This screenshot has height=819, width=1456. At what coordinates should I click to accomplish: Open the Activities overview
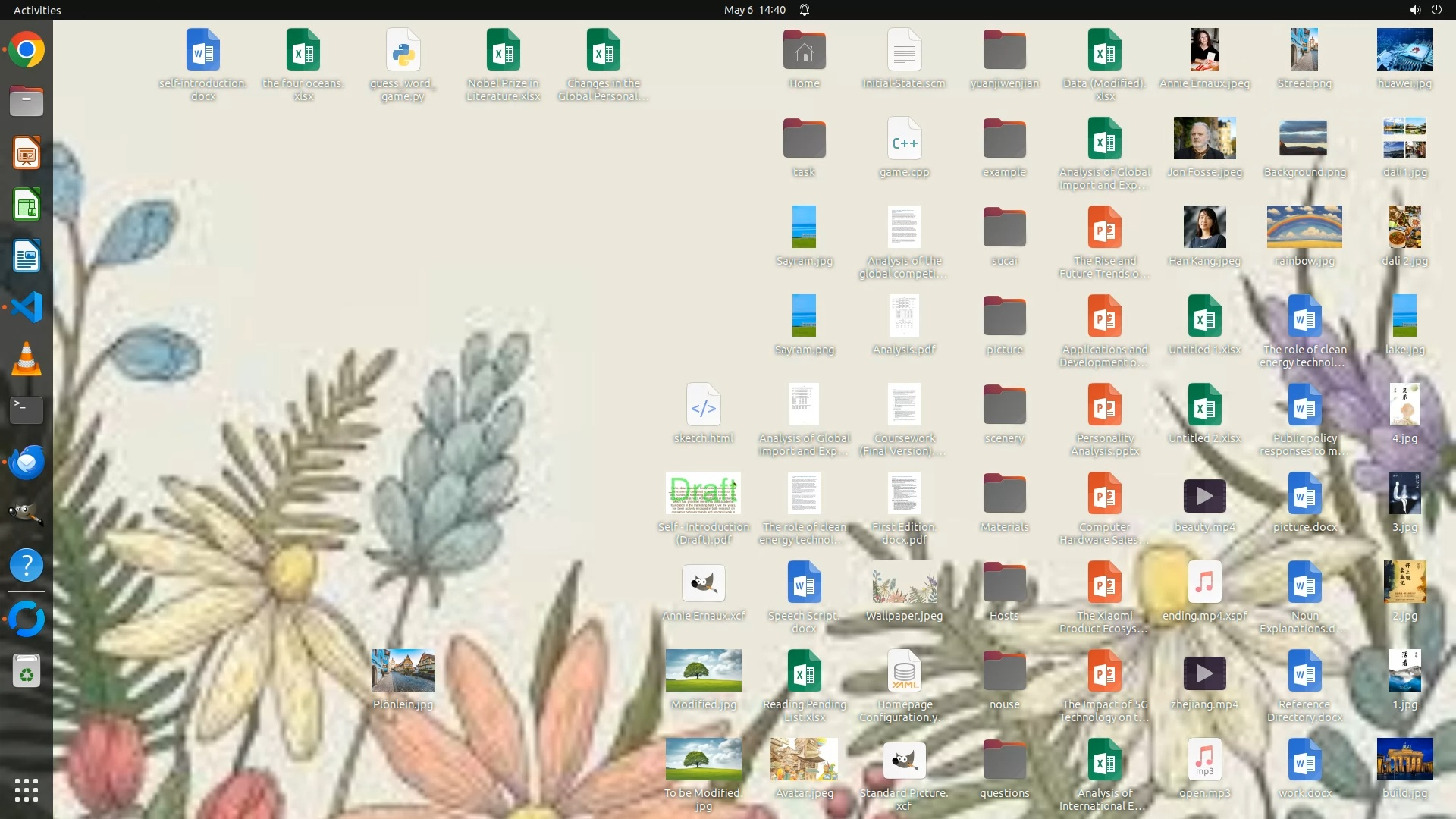pos(37,10)
